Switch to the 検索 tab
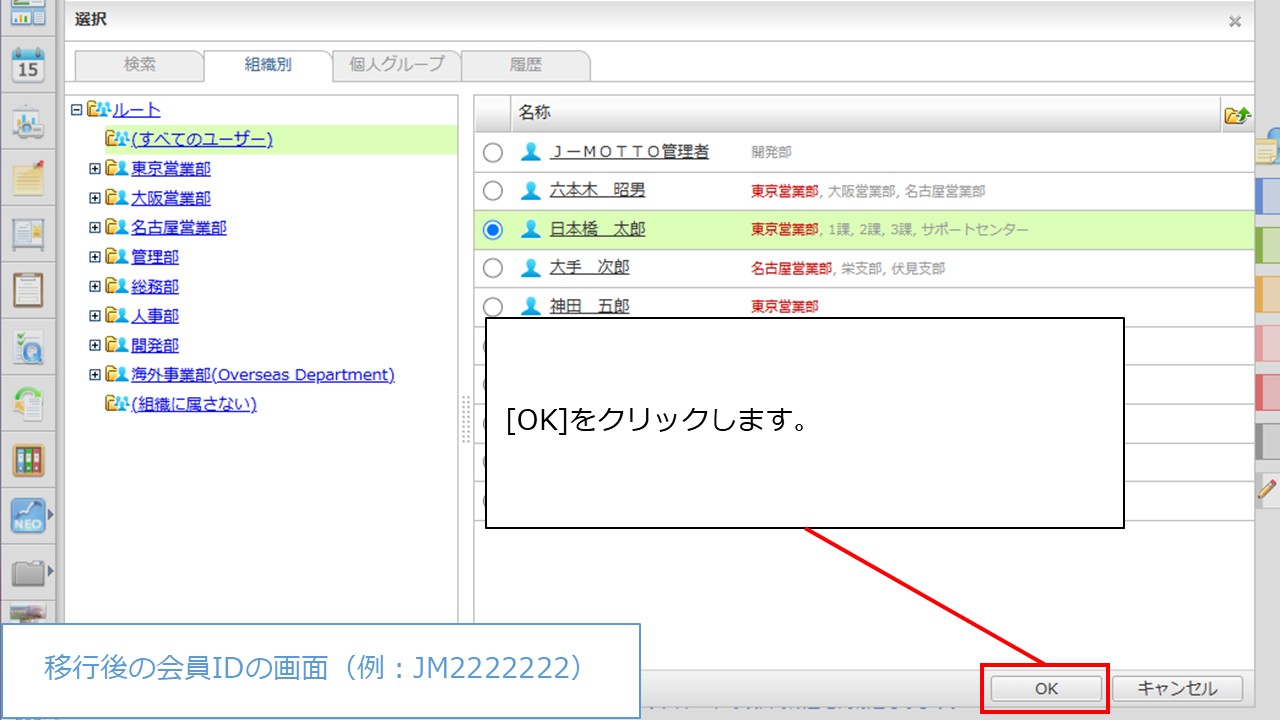 [139, 65]
